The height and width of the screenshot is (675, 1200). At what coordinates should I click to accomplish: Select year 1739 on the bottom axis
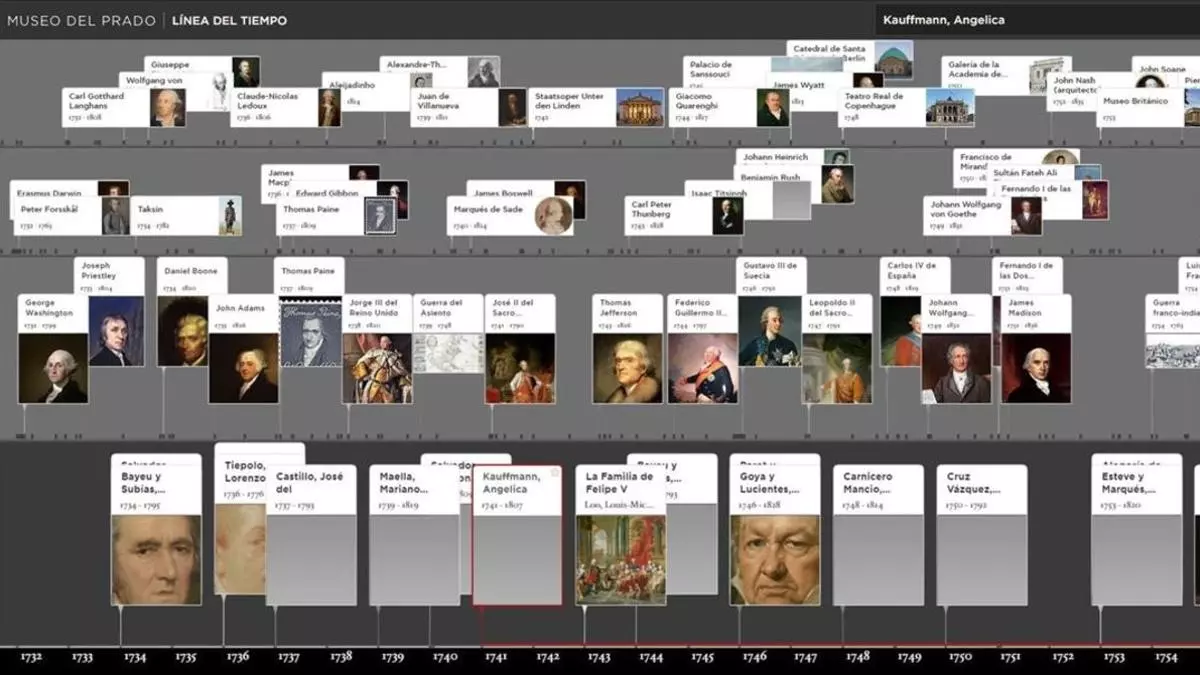coord(392,657)
